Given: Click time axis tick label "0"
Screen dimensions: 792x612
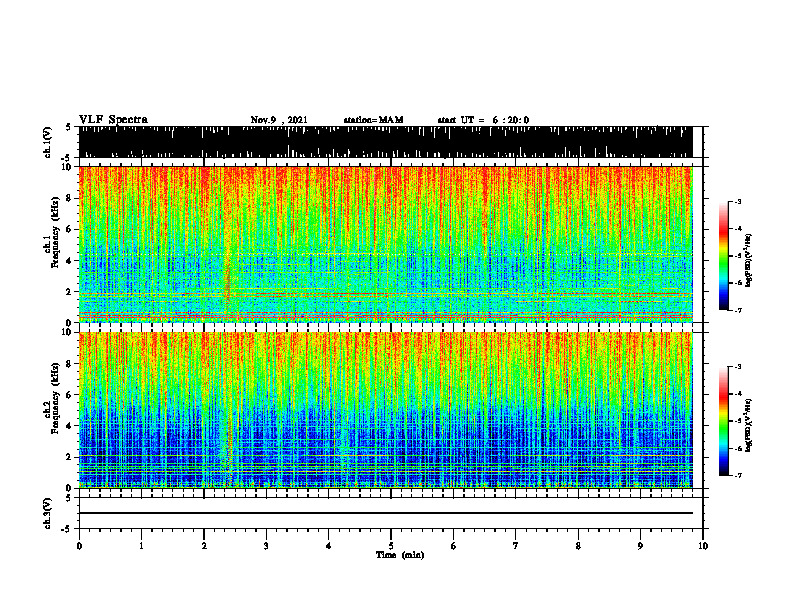Looking at the screenshot, I should [79, 546].
